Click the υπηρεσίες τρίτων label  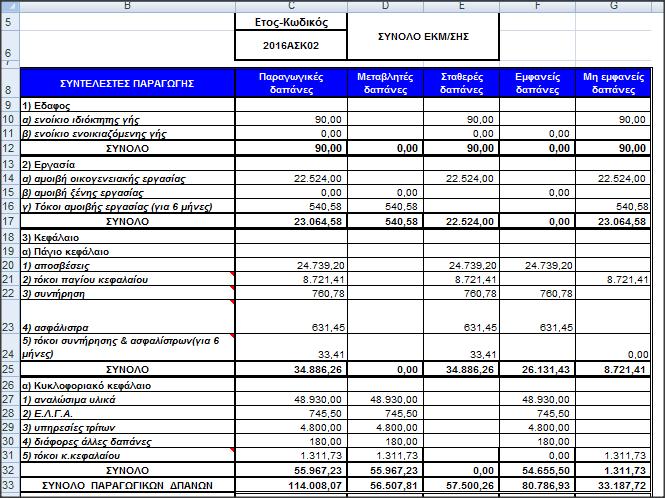point(69,428)
